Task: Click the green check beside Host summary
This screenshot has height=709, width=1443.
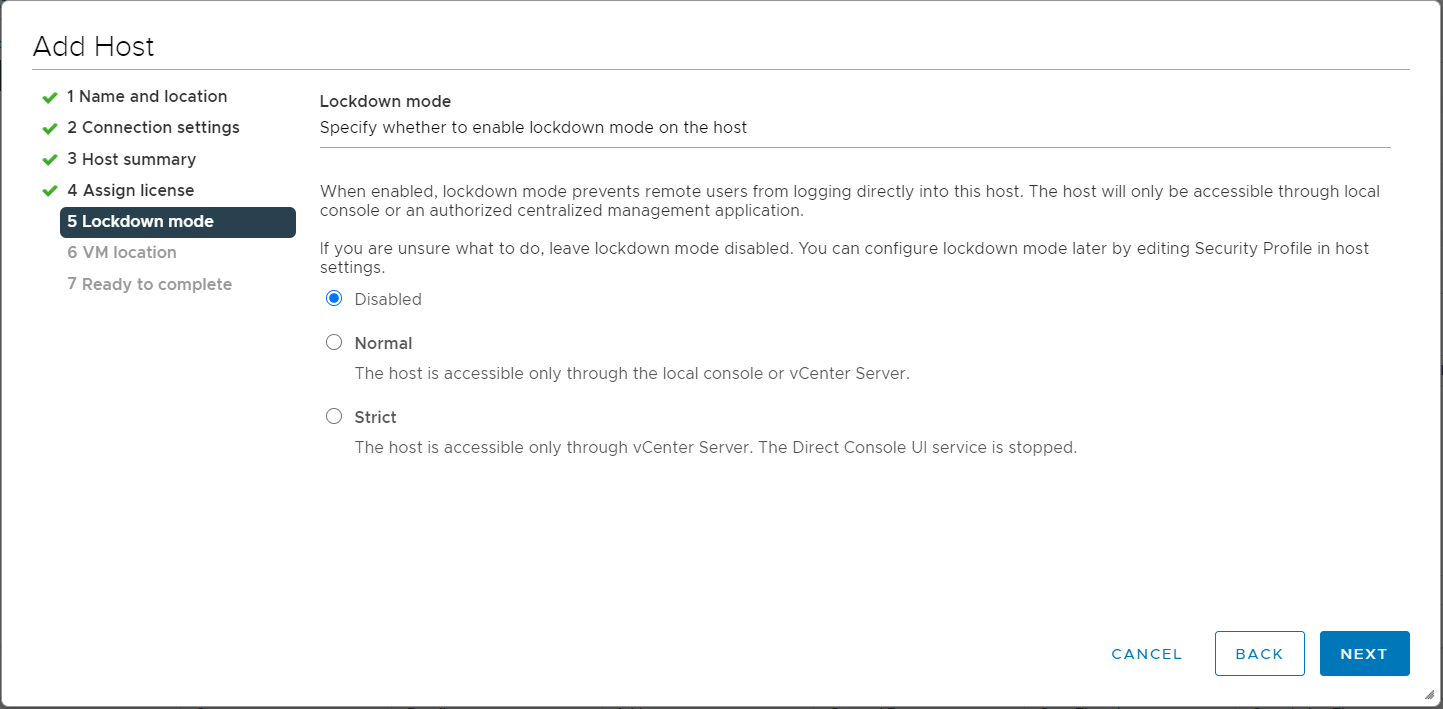Action: (49, 160)
